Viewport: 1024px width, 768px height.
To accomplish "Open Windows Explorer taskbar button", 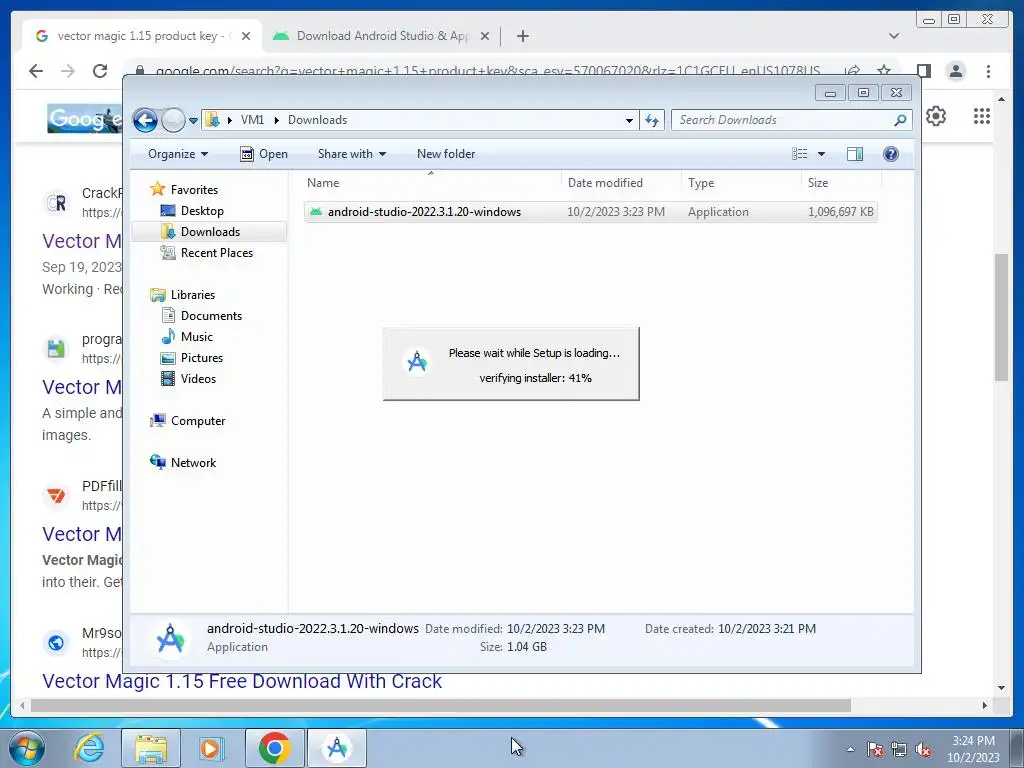I will pyautogui.click(x=151, y=748).
